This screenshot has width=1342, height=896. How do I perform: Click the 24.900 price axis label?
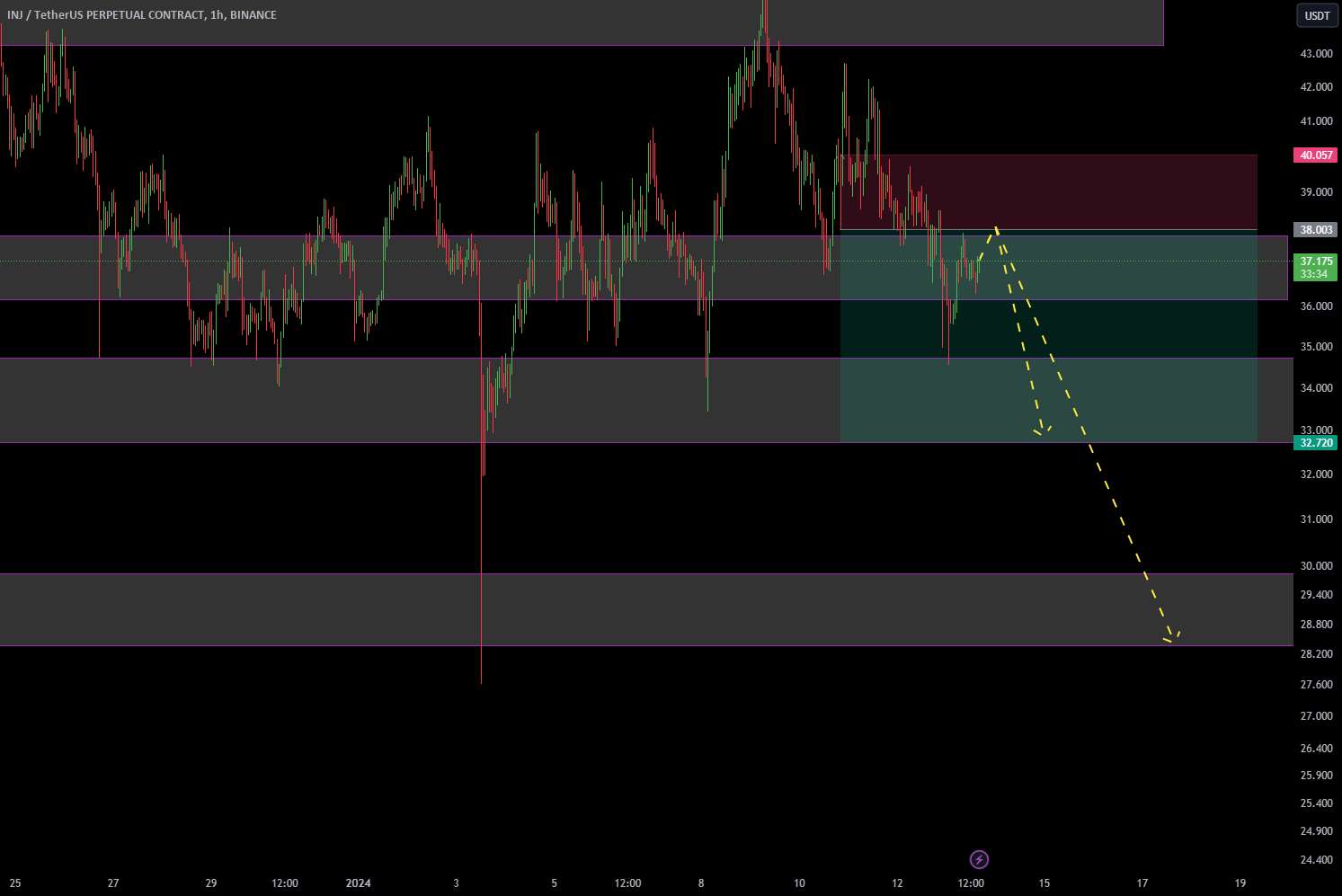tap(1316, 831)
